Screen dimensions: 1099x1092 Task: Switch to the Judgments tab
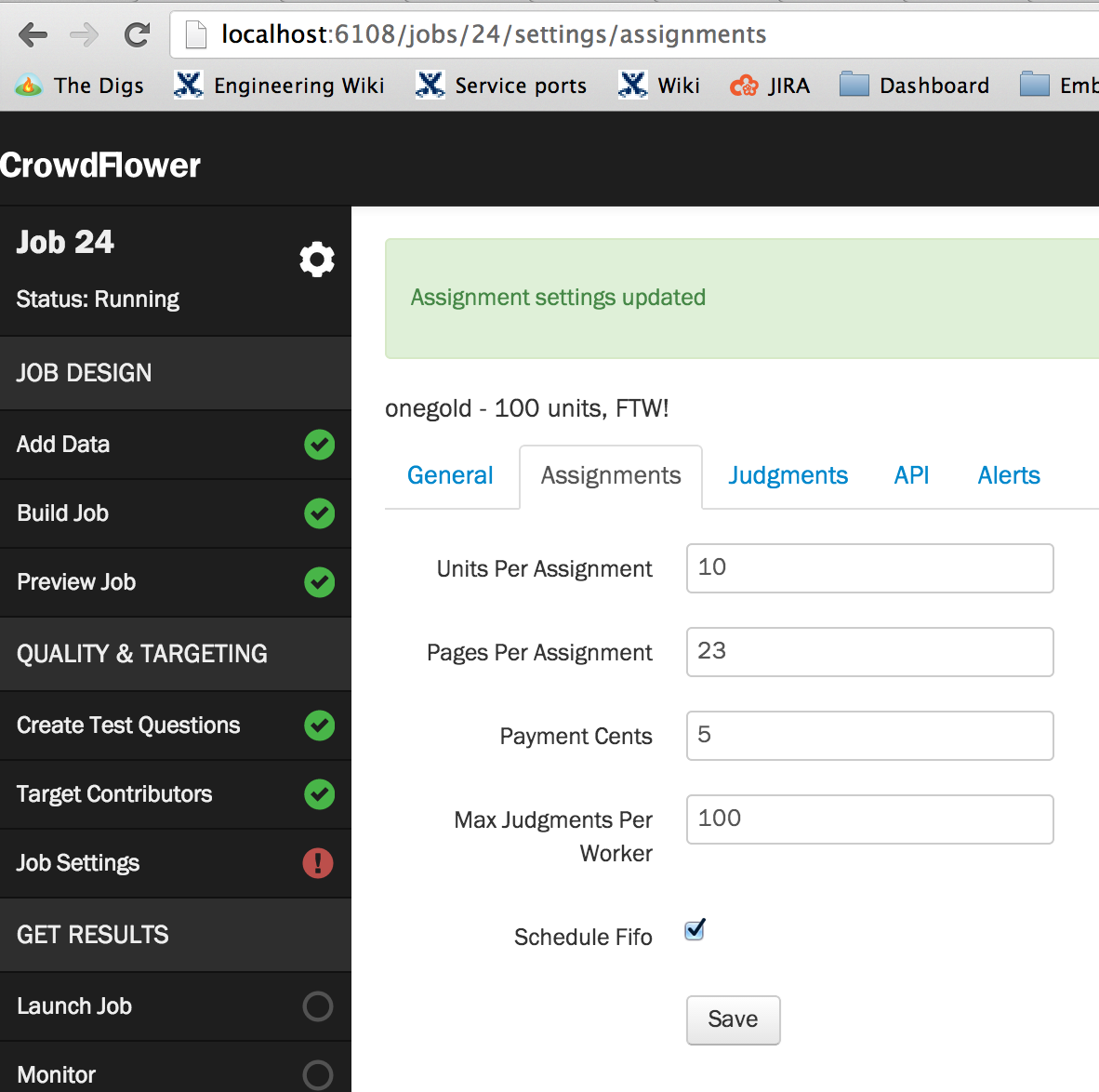coord(788,475)
